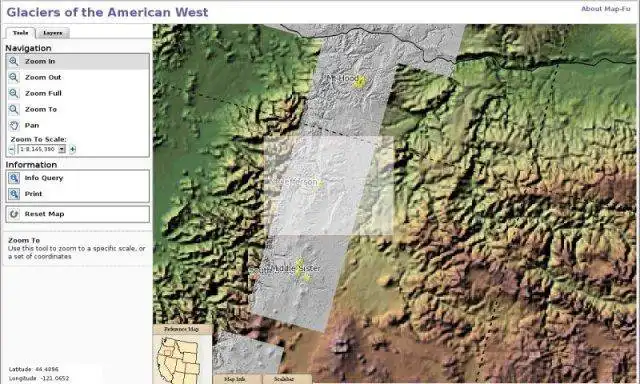The image size is (640, 384).
Task: Click the Zoom To magnifier icon
Action: pos(13,109)
